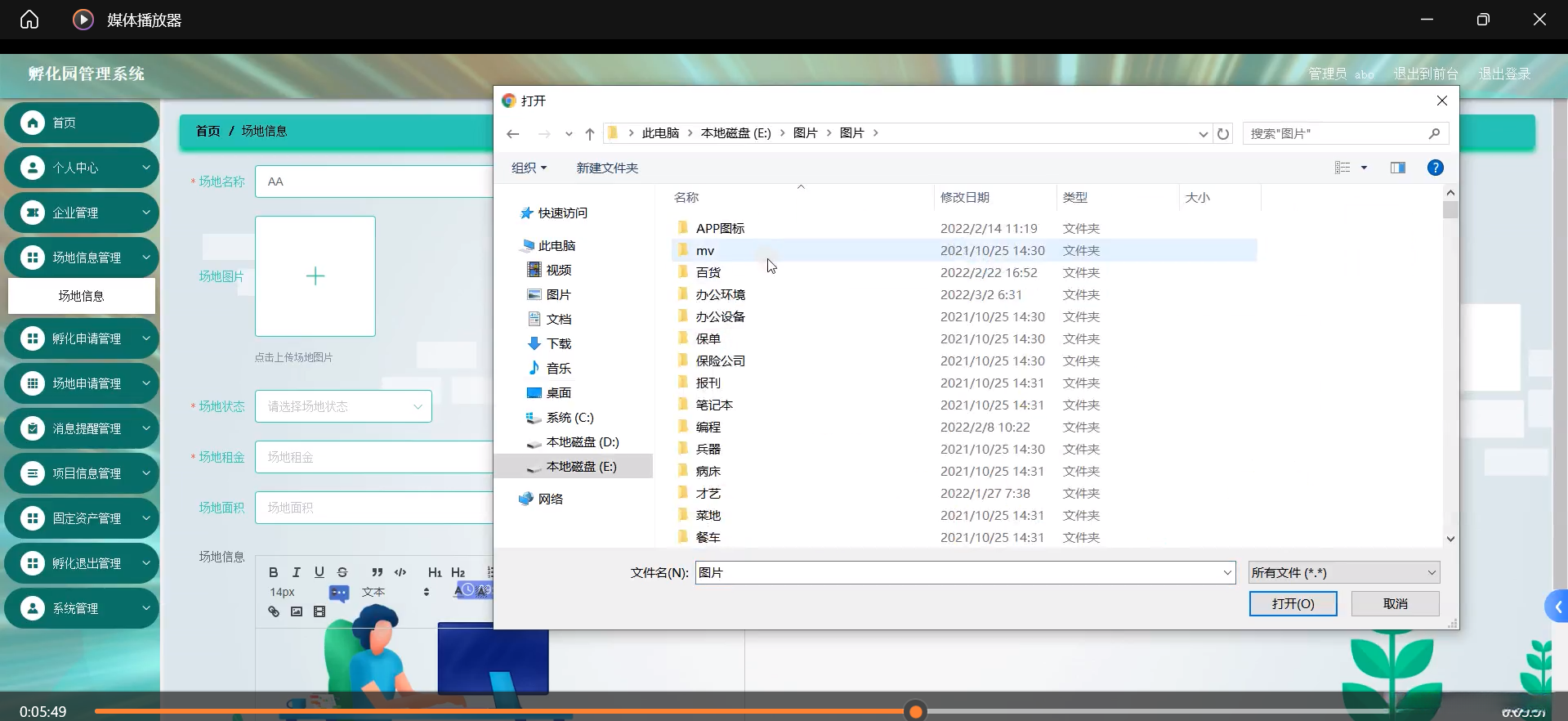1568x721 pixels.
Task: Expand 企业管理 sidebar menu
Action: (x=82, y=213)
